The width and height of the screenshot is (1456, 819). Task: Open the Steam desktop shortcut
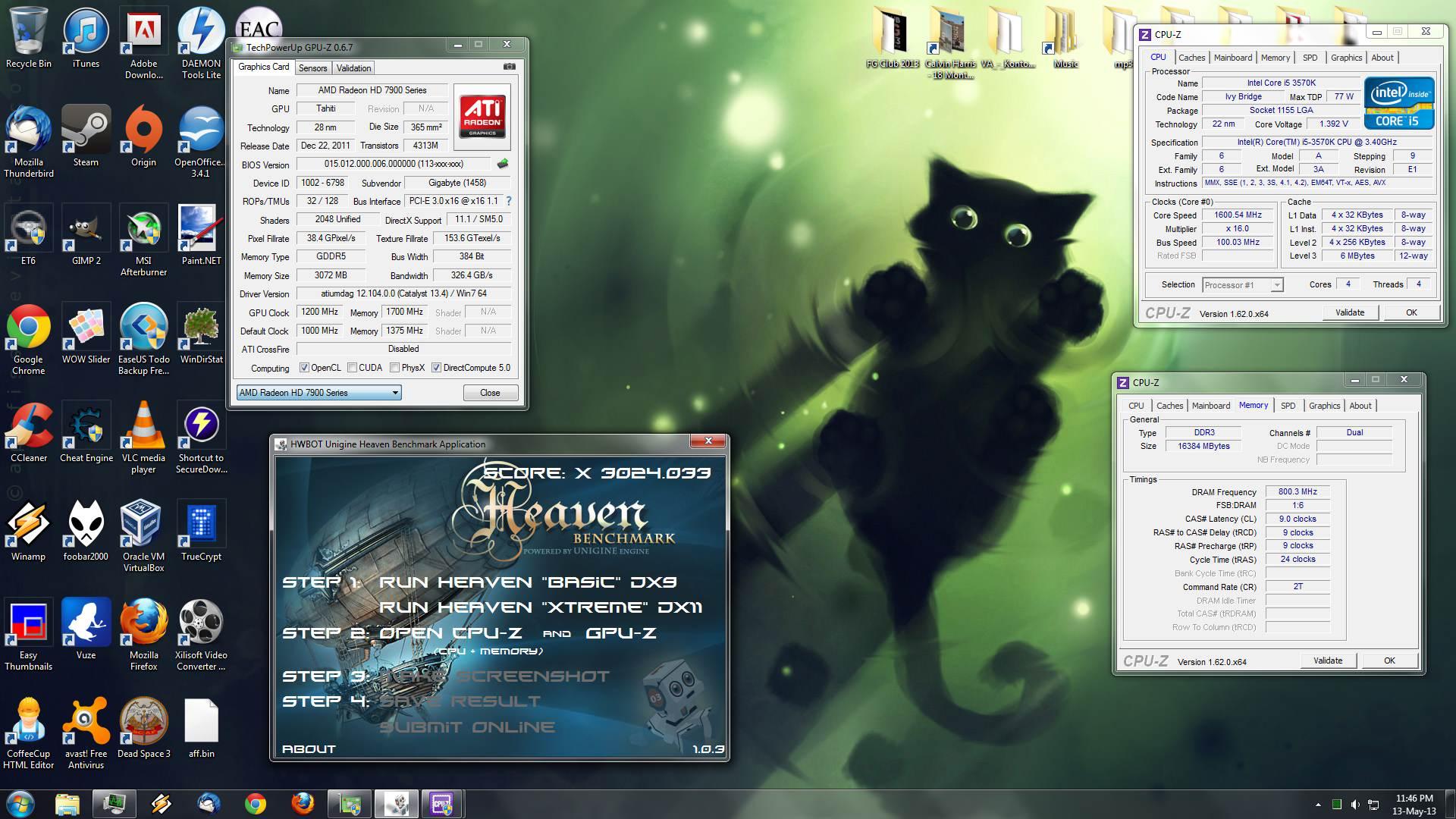[86, 136]
